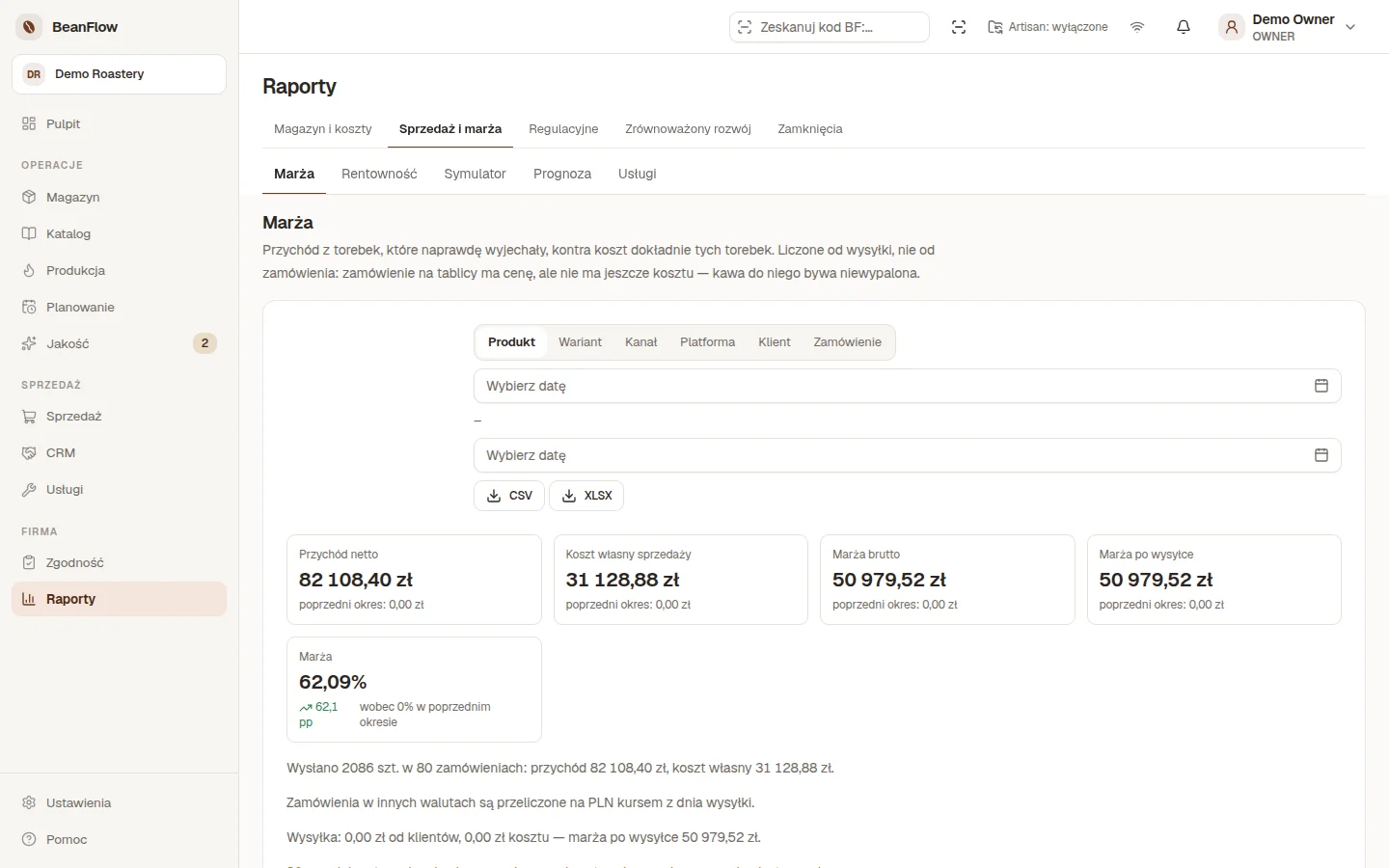Open the Rentowność sub-tab
Viewport: 1389px width, 868px height.
(379, 174)
